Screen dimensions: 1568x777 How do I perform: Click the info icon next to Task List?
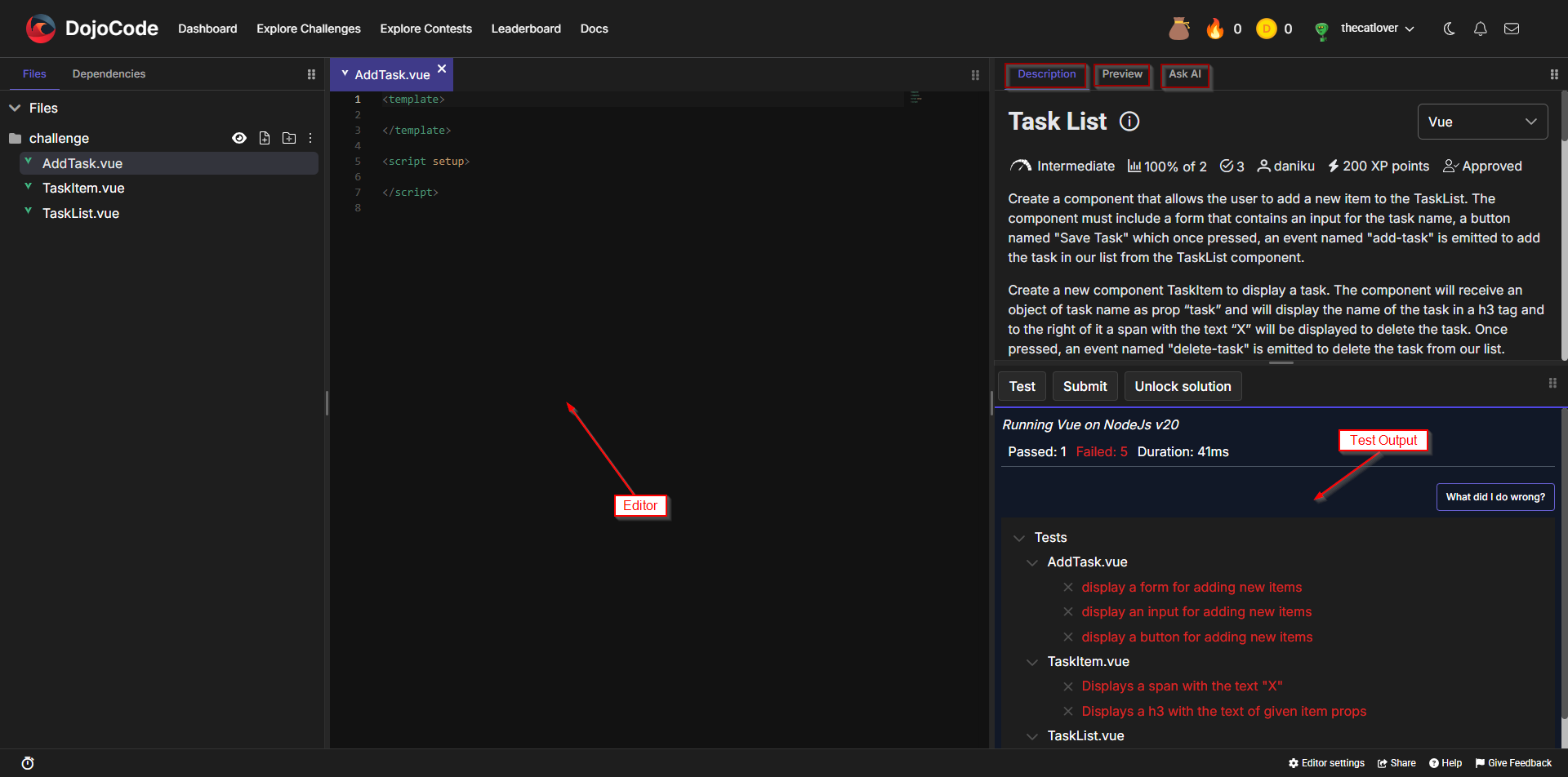tap(1129, 122)
